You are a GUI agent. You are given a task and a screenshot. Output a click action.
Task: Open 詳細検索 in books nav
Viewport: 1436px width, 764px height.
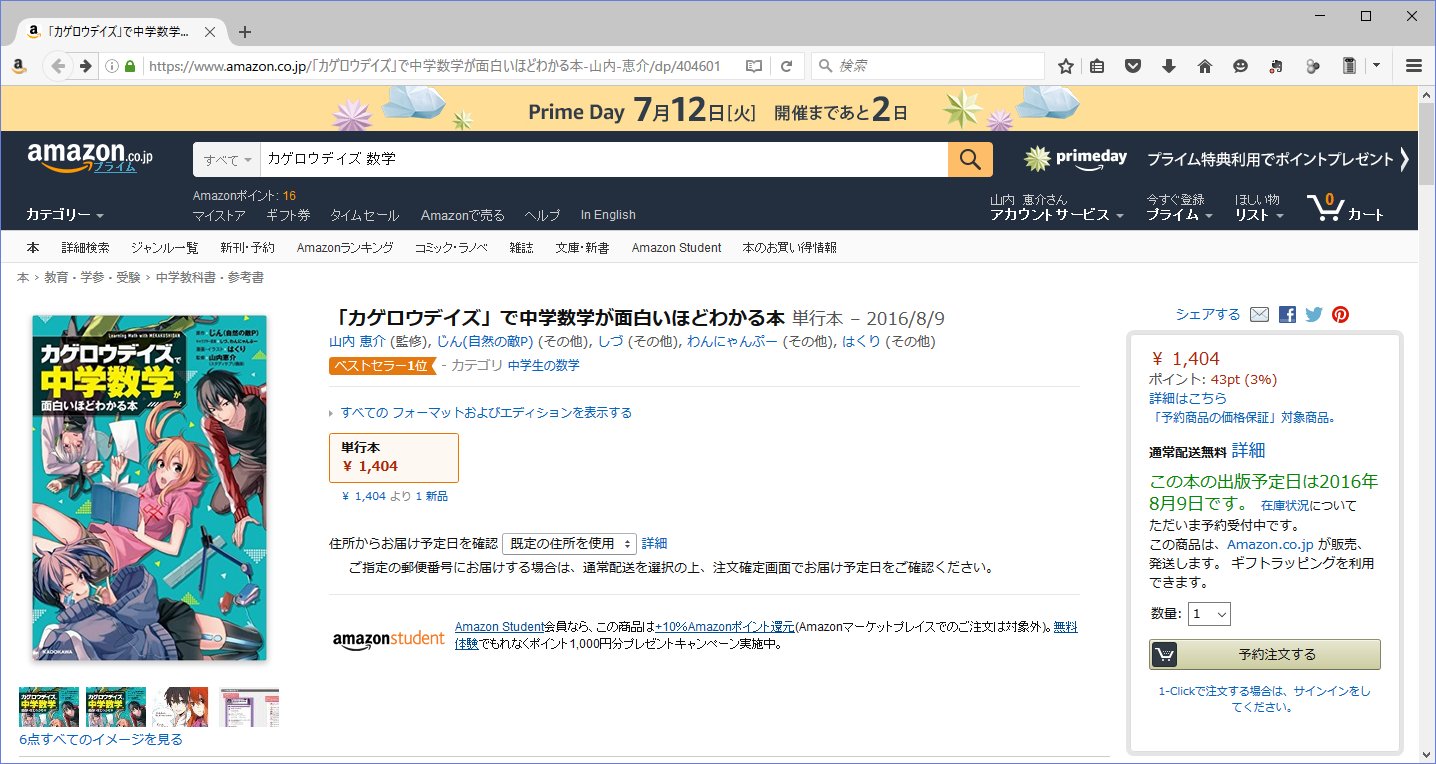[x=85, y=247]
